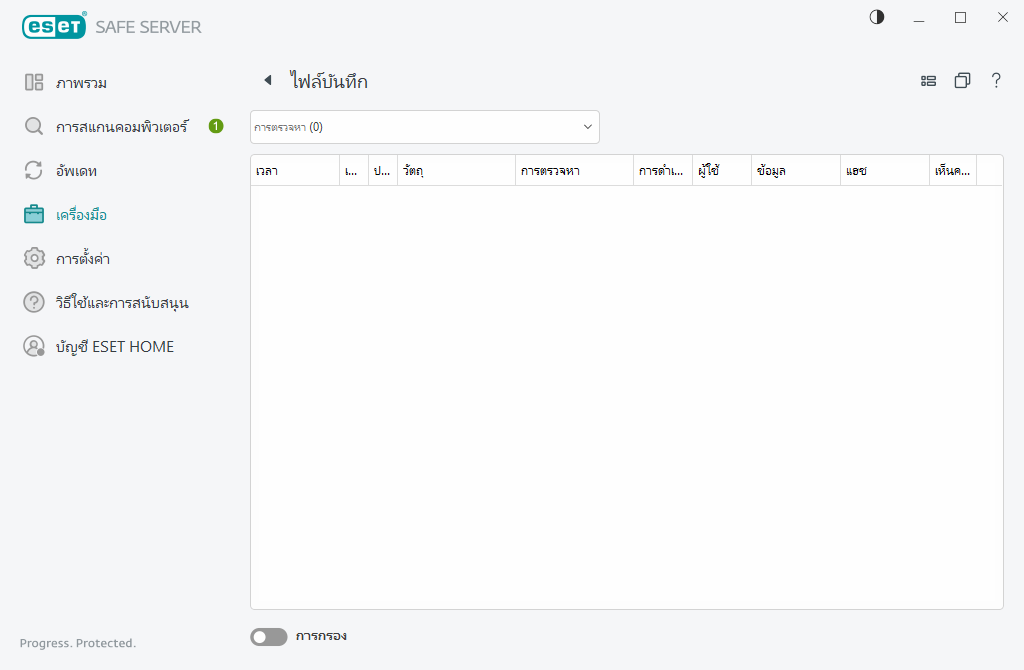The image size is (1024, 670).
Task: Click the green scan notification badge
Action: tap(215, 126)
